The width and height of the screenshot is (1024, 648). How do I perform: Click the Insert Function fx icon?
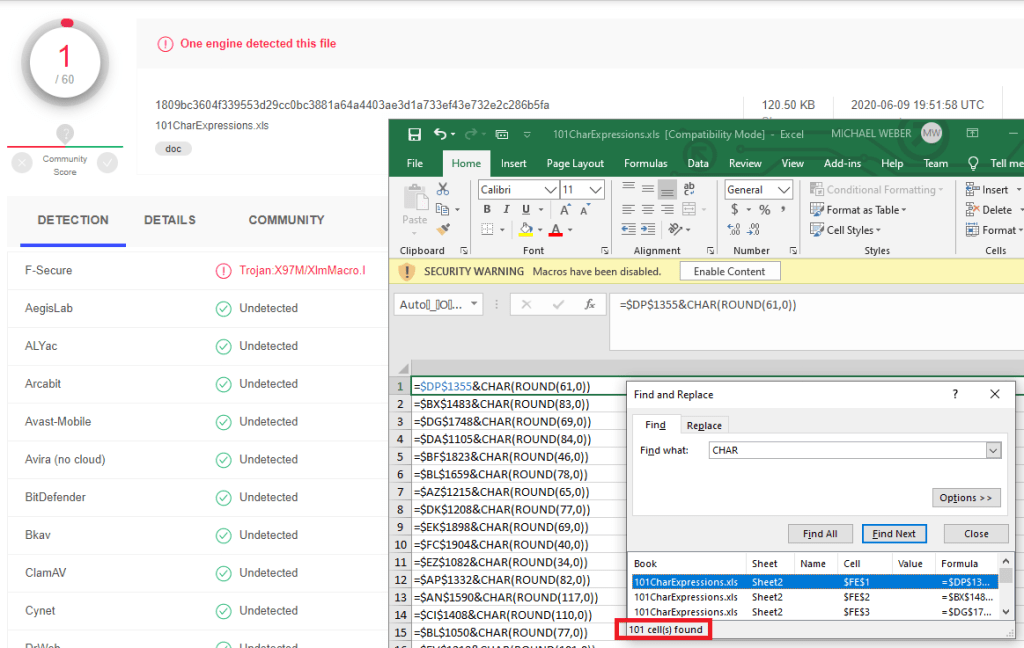590,304
